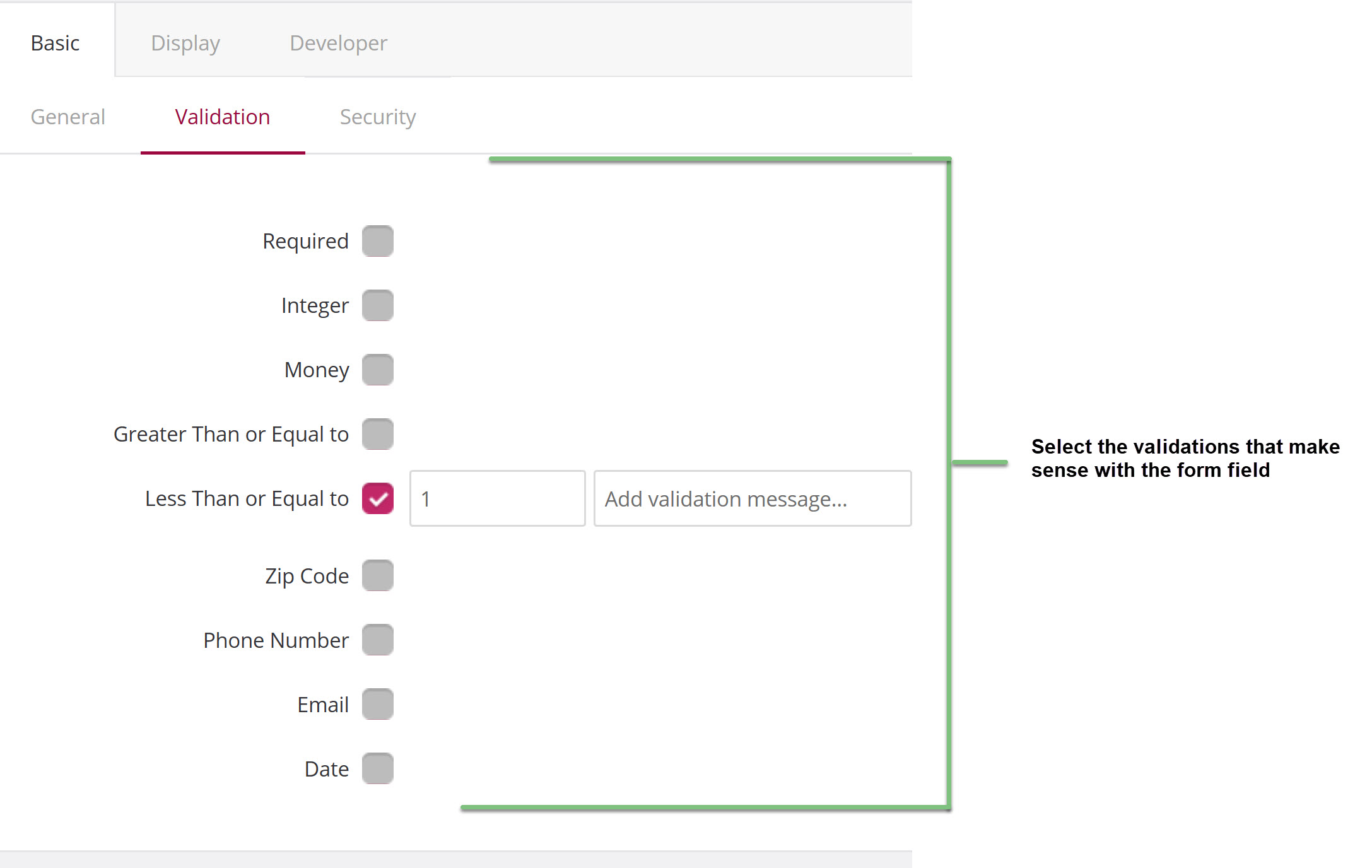Viewport: 1372px width, 868px height.
Task: Click the Greater Than or Equal to label
Action: point(232,434)
